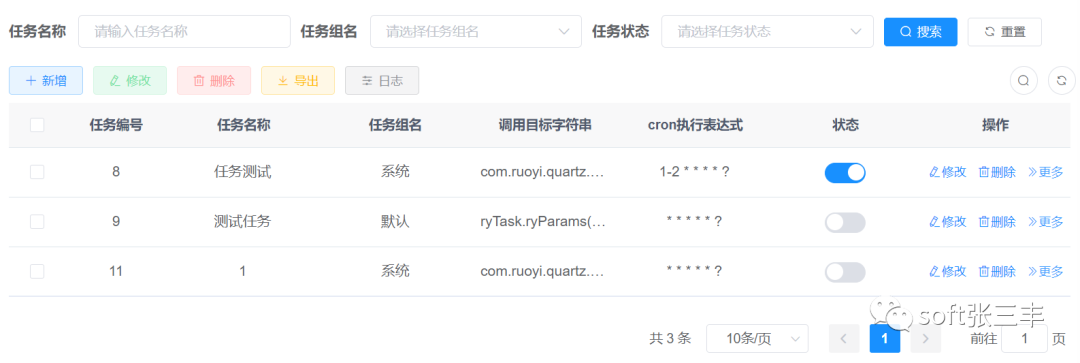1080x363 pixels.
Task: Expand 更多 menu for task 11
Action: pos(1046,271)
